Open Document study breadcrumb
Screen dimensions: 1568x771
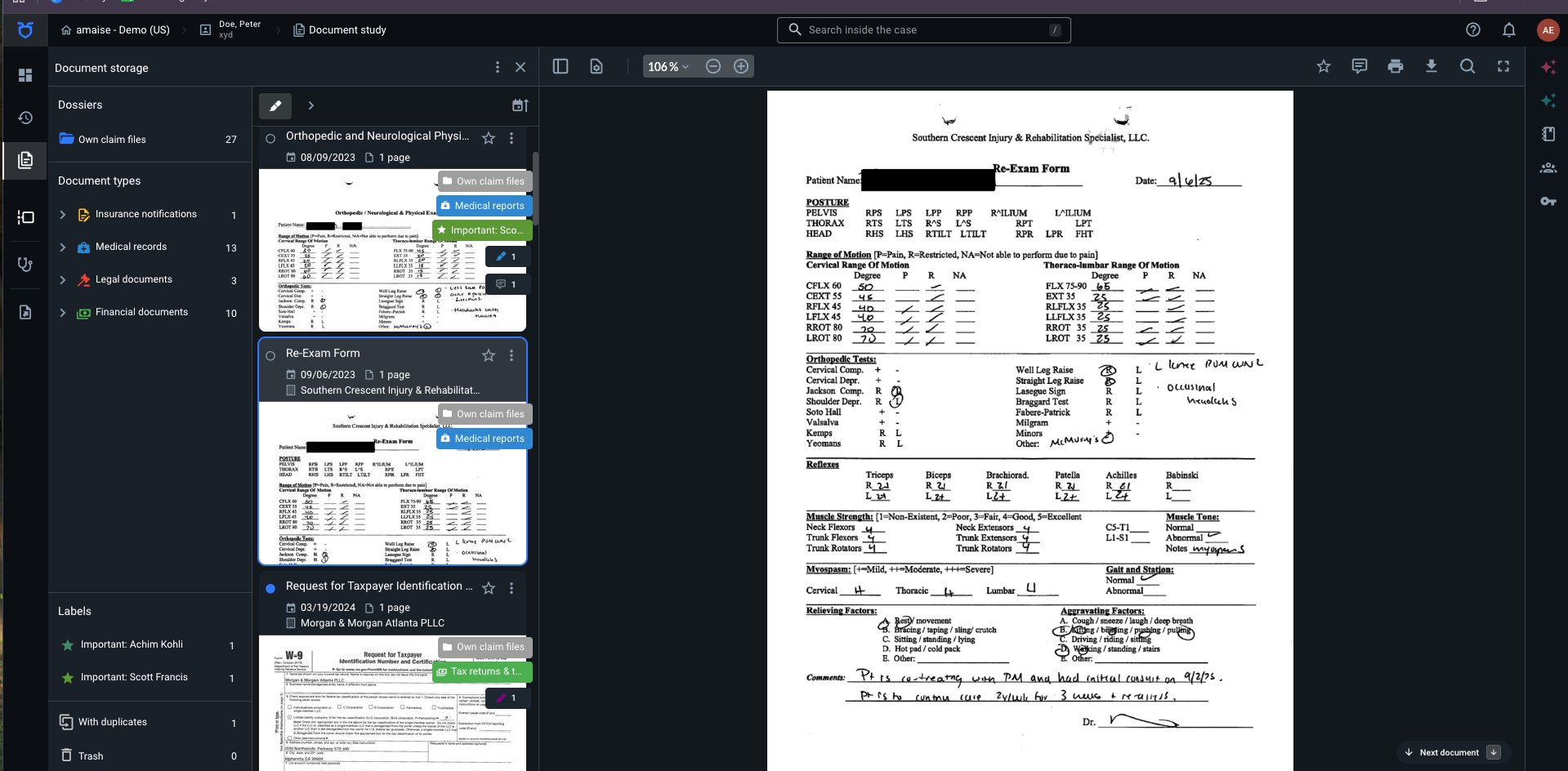340,30
